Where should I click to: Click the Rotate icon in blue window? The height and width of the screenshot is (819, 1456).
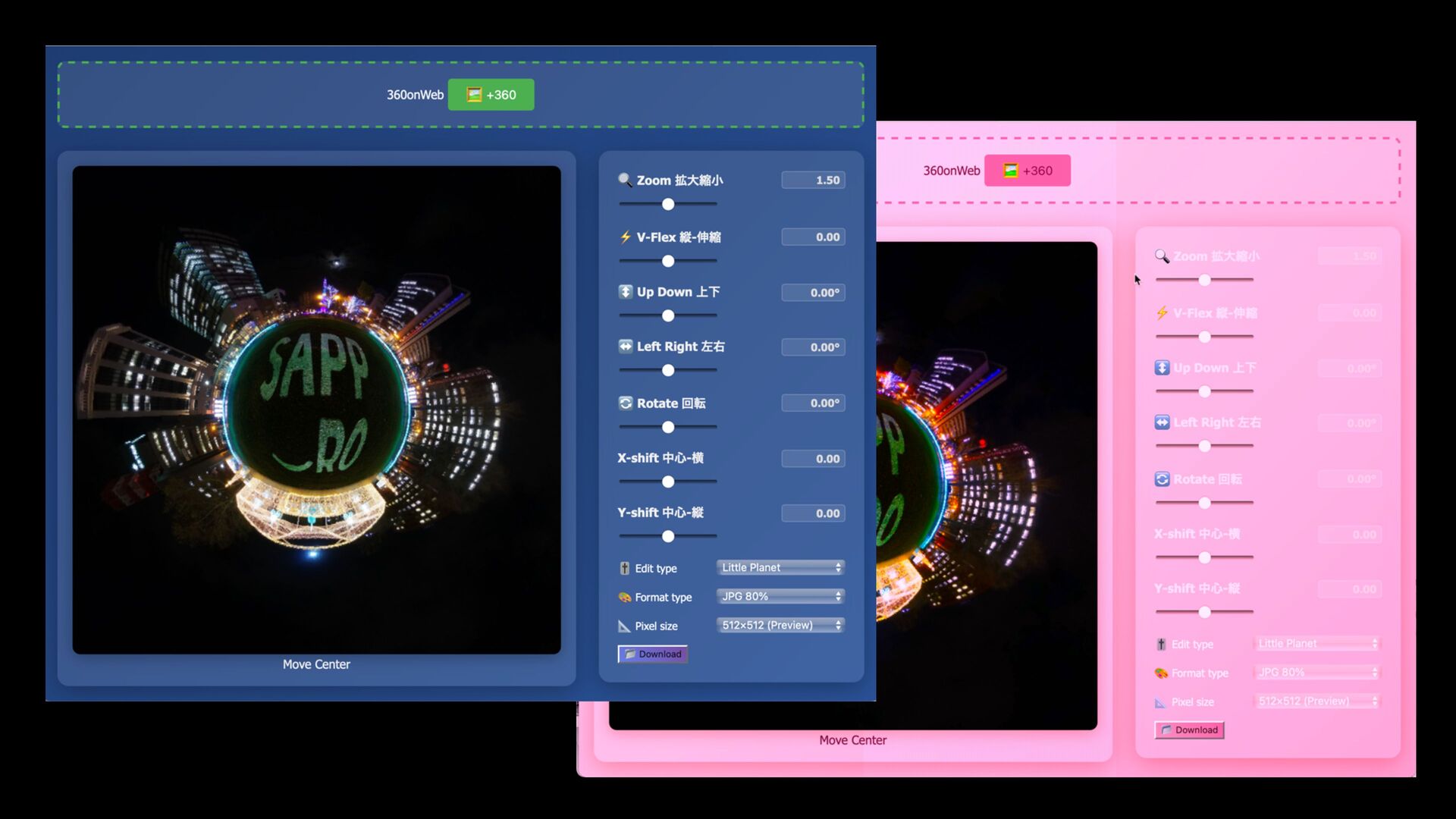click(x=625, y=403)
